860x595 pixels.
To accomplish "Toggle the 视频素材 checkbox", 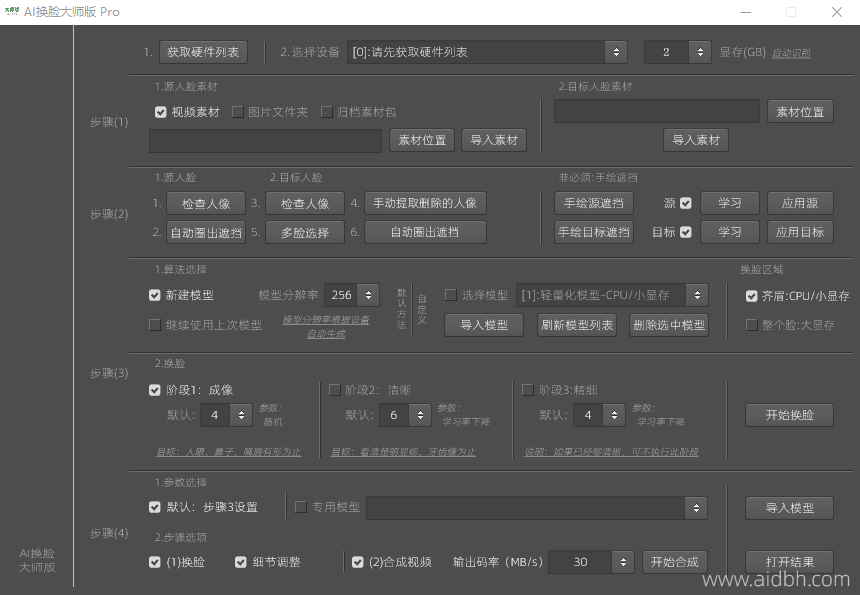I will point(160,112).
